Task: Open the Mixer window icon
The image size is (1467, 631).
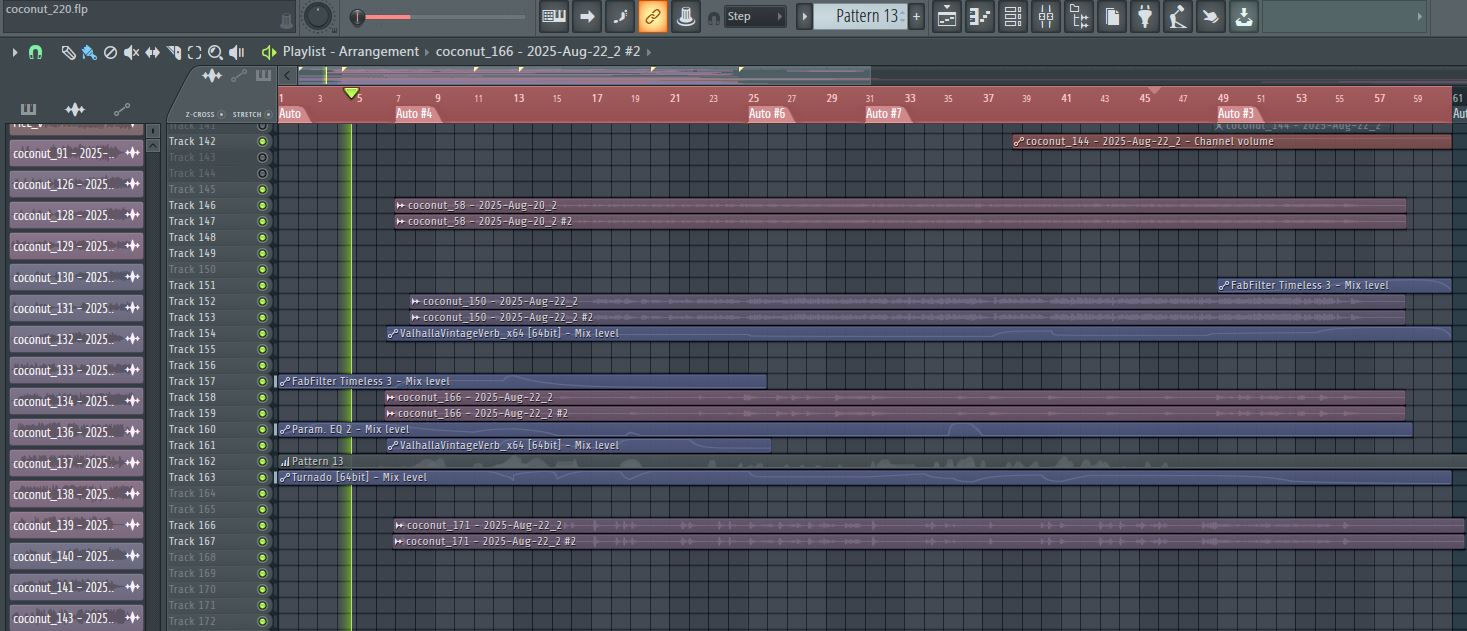Action: coord(1045,16)
